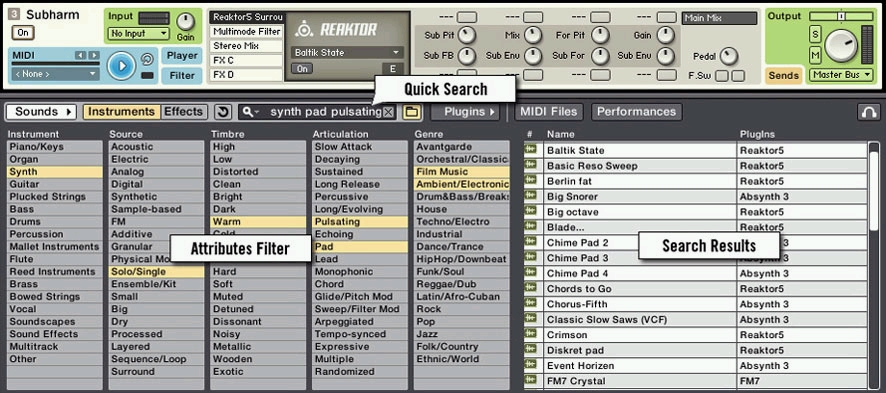Open the MIDI Files tab
Image resolution: width=886 pixels, height=393 pixels.
(x=549, y=112)
